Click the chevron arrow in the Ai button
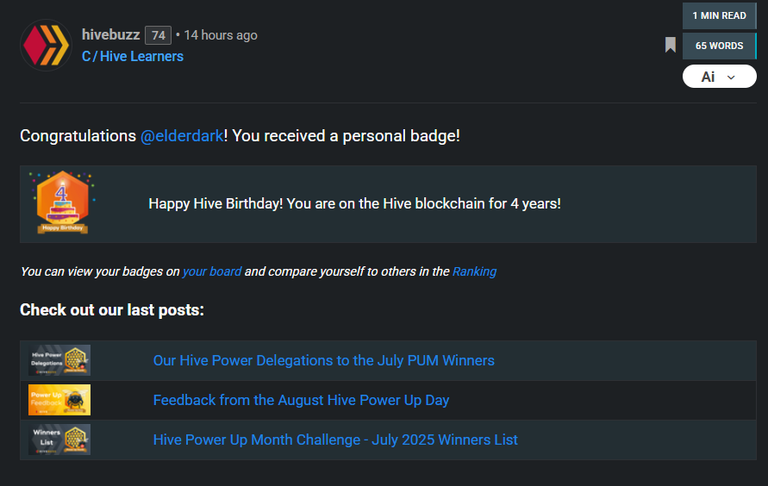The image size is (768, 486). (x=731, y=77)
